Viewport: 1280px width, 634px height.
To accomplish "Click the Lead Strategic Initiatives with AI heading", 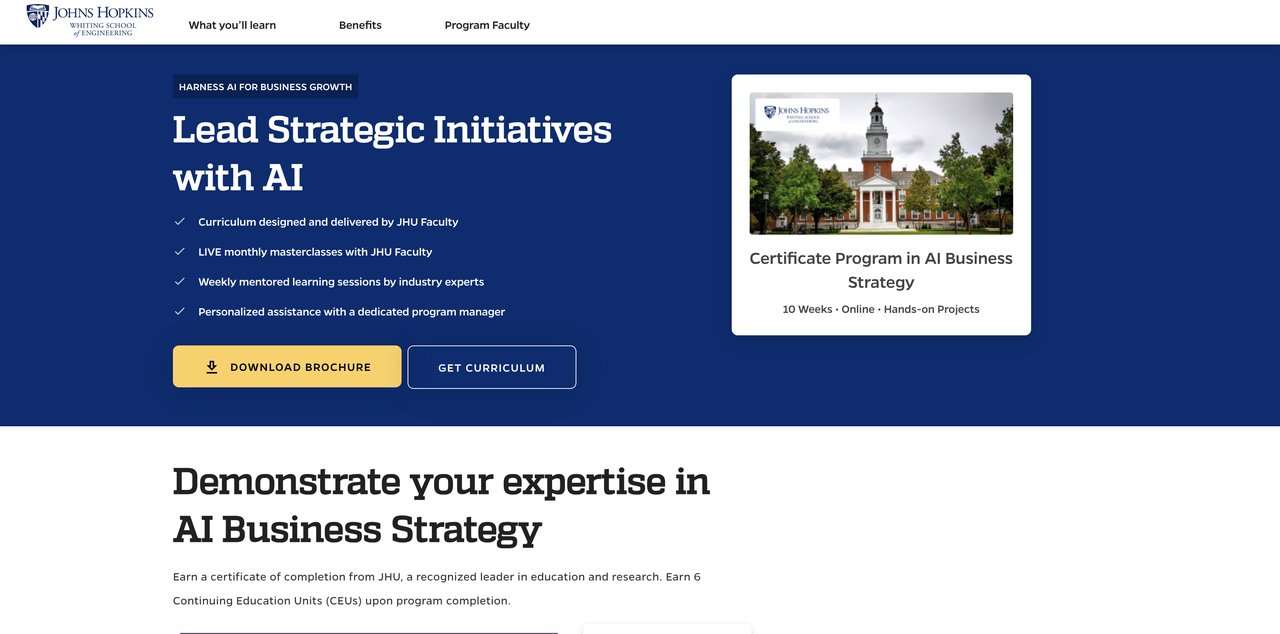I will pos(392,153).
